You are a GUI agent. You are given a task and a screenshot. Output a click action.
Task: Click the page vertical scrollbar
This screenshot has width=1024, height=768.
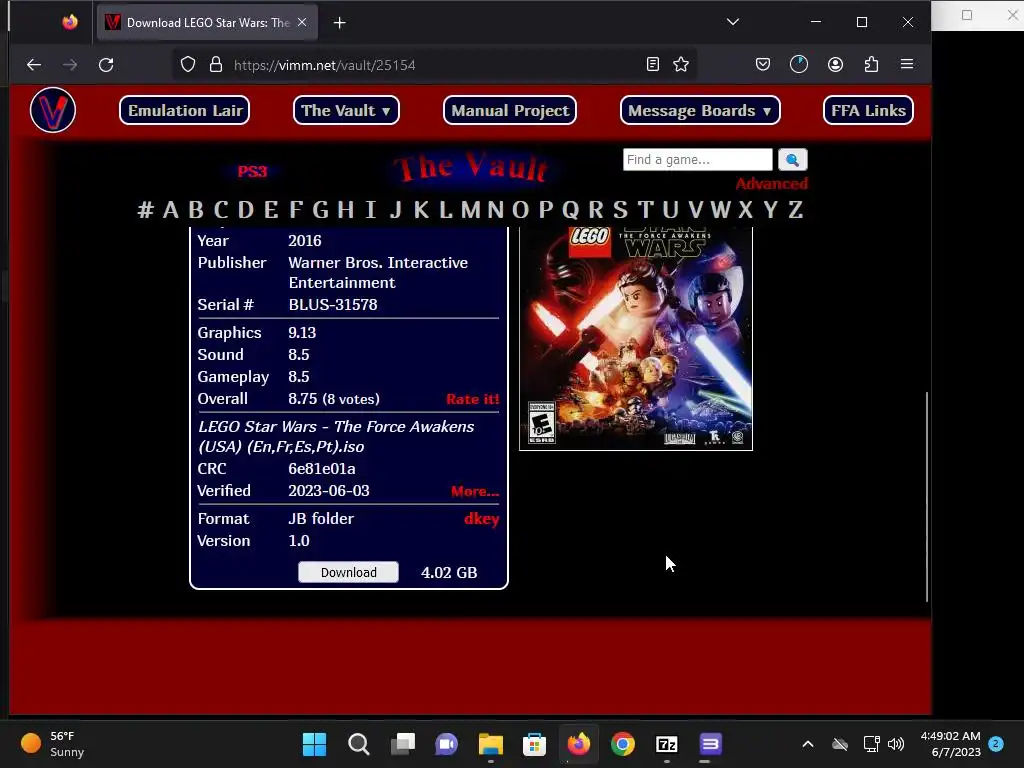(x=927, y=496)
